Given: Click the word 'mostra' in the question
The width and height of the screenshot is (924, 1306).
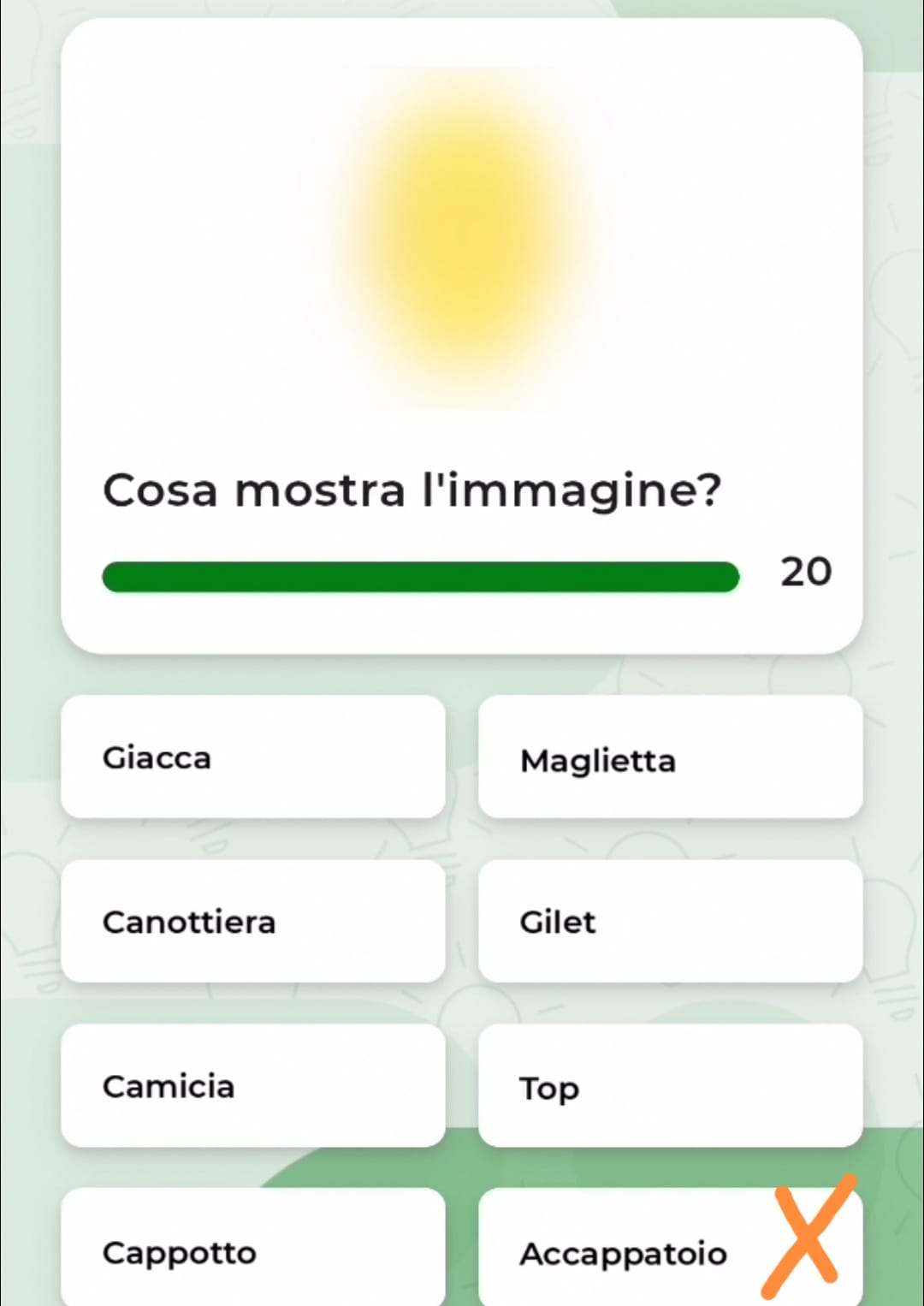Looking at the screenshot, I should tap(319, 491).
